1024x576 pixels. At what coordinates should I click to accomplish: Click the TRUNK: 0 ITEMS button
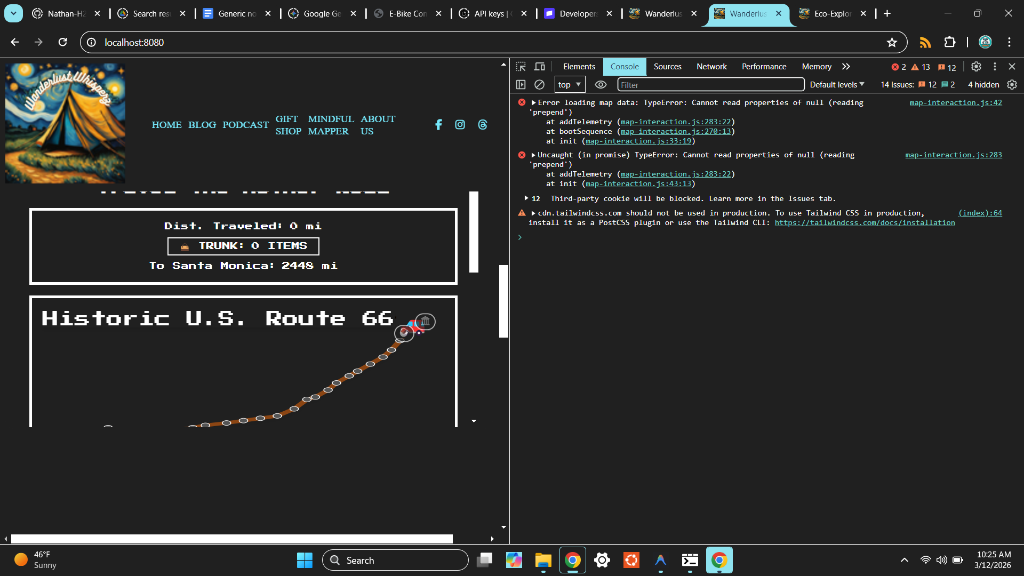243,246
